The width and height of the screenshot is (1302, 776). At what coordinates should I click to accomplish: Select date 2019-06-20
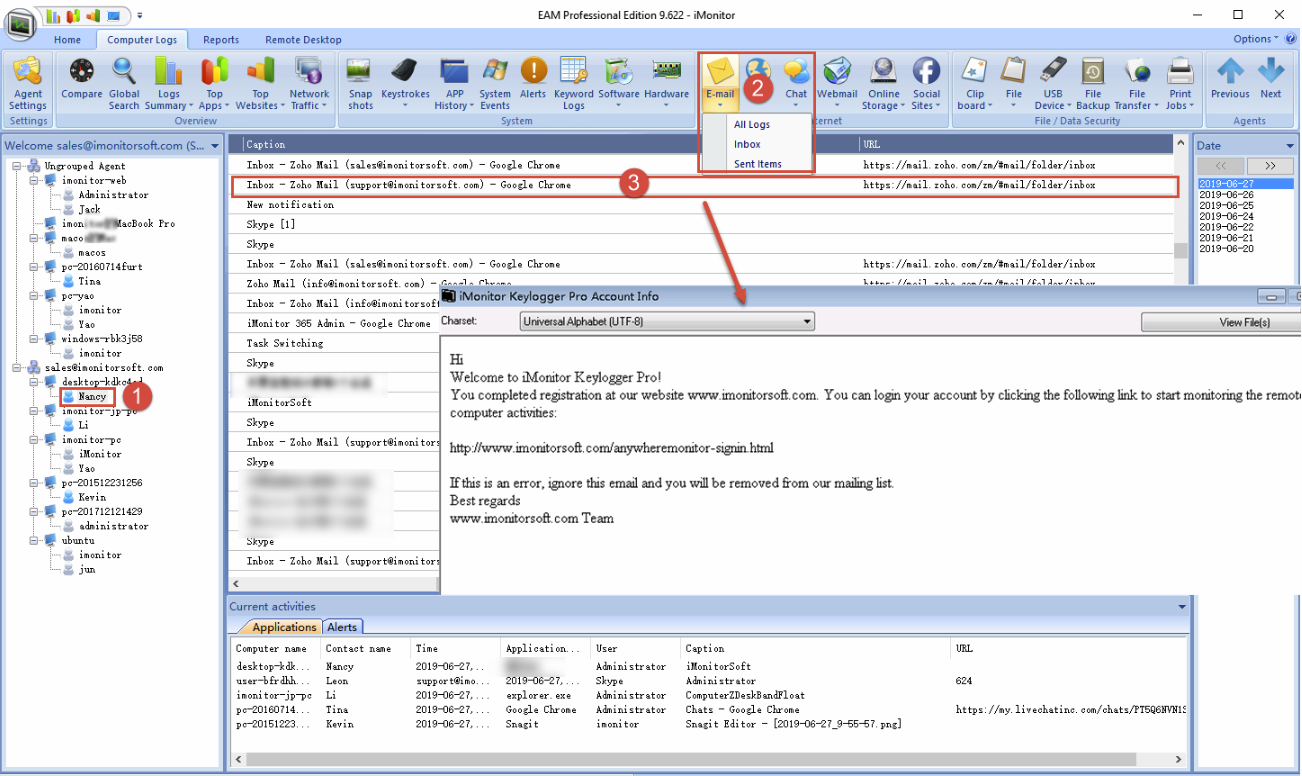pyautogui.click(x=1226, y=249)
